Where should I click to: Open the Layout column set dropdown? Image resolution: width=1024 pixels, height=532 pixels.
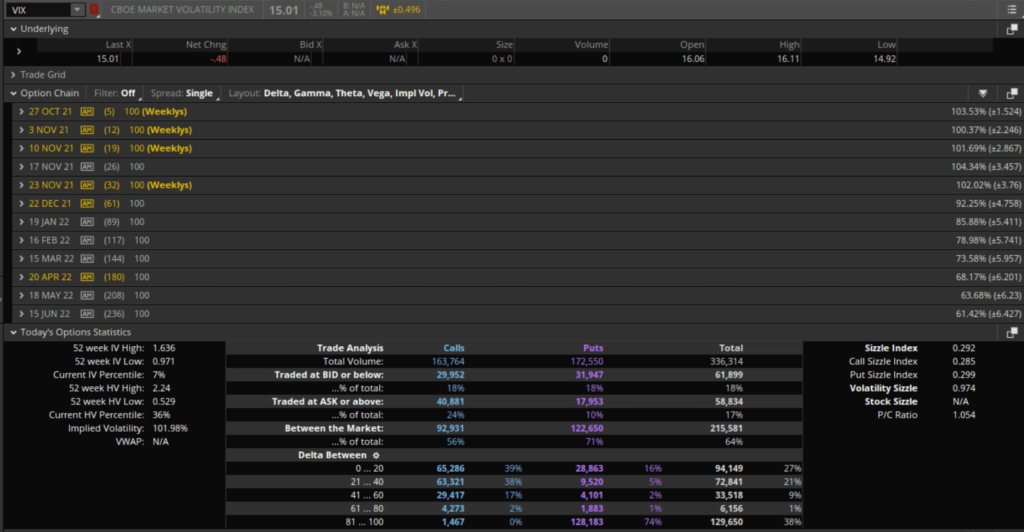[344, 93]
